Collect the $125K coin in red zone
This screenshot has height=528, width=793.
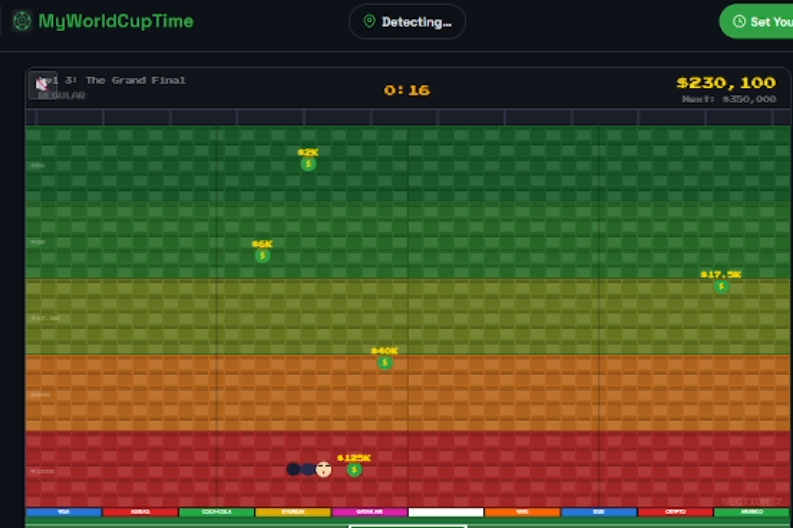(354, 470)
